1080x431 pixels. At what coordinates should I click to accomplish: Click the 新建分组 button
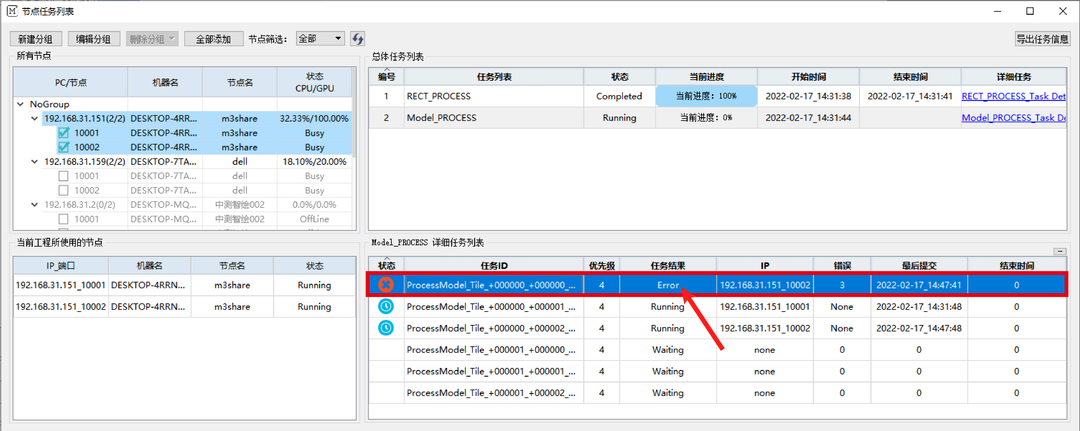(x=36, y=39)
